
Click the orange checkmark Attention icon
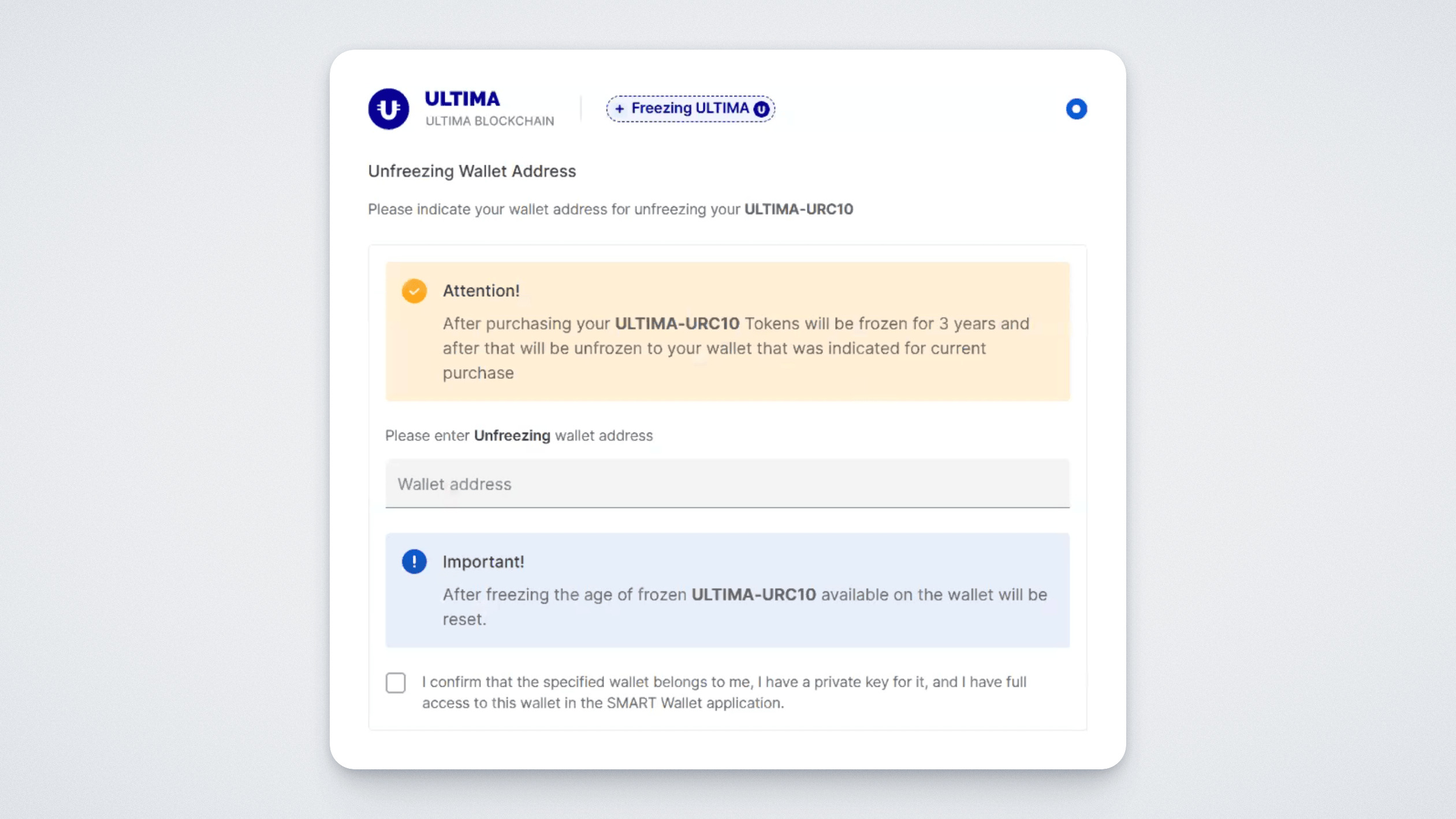(414, 291)
